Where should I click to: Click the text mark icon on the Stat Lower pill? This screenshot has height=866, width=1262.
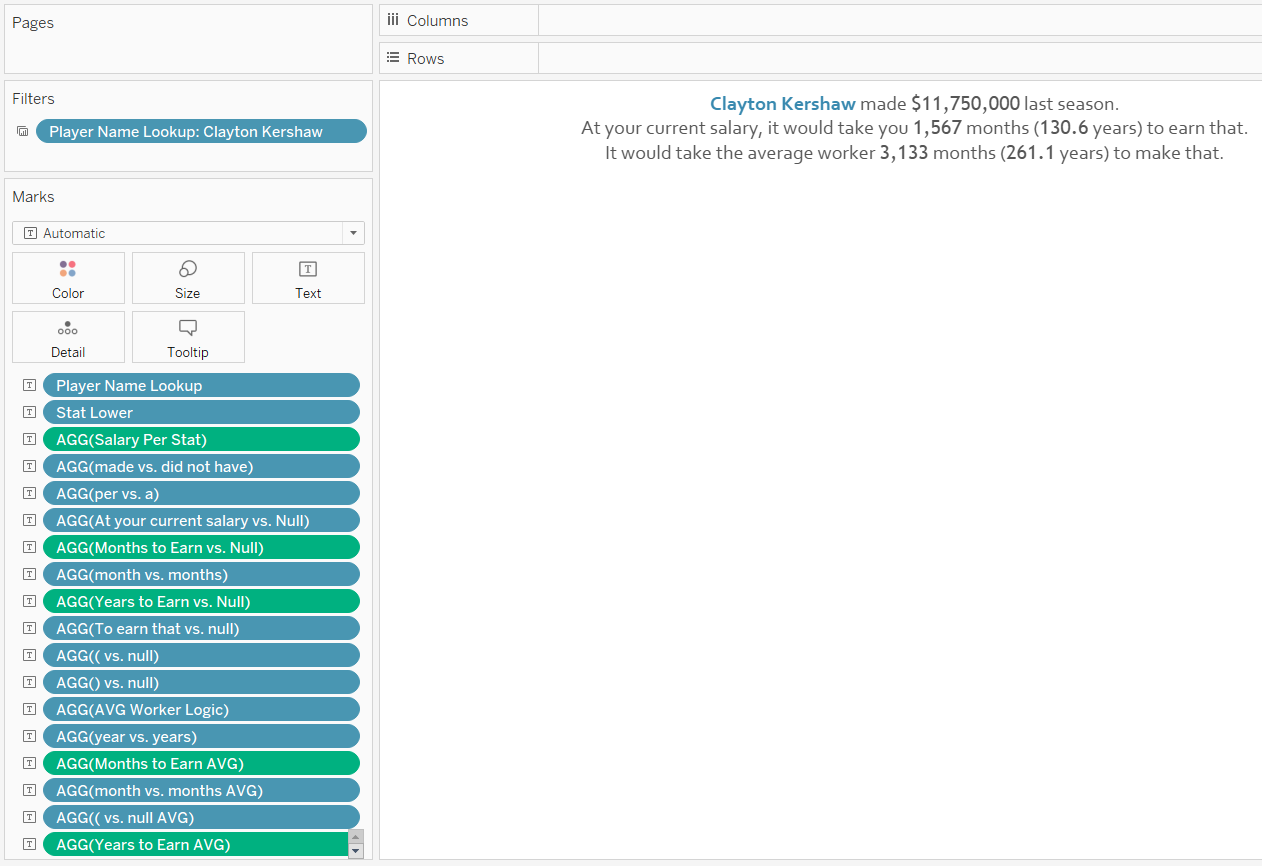coord(29,412)
